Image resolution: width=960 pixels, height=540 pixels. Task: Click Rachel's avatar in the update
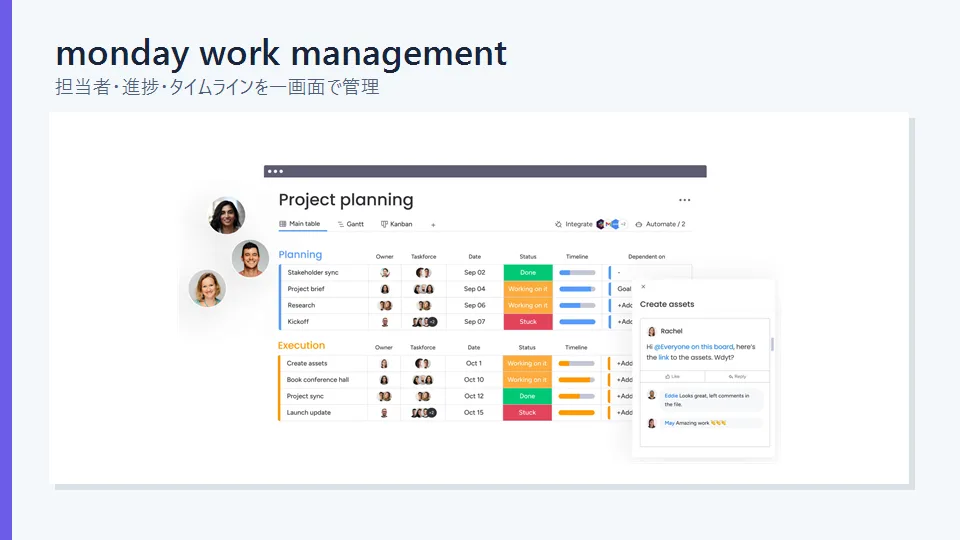651,331
